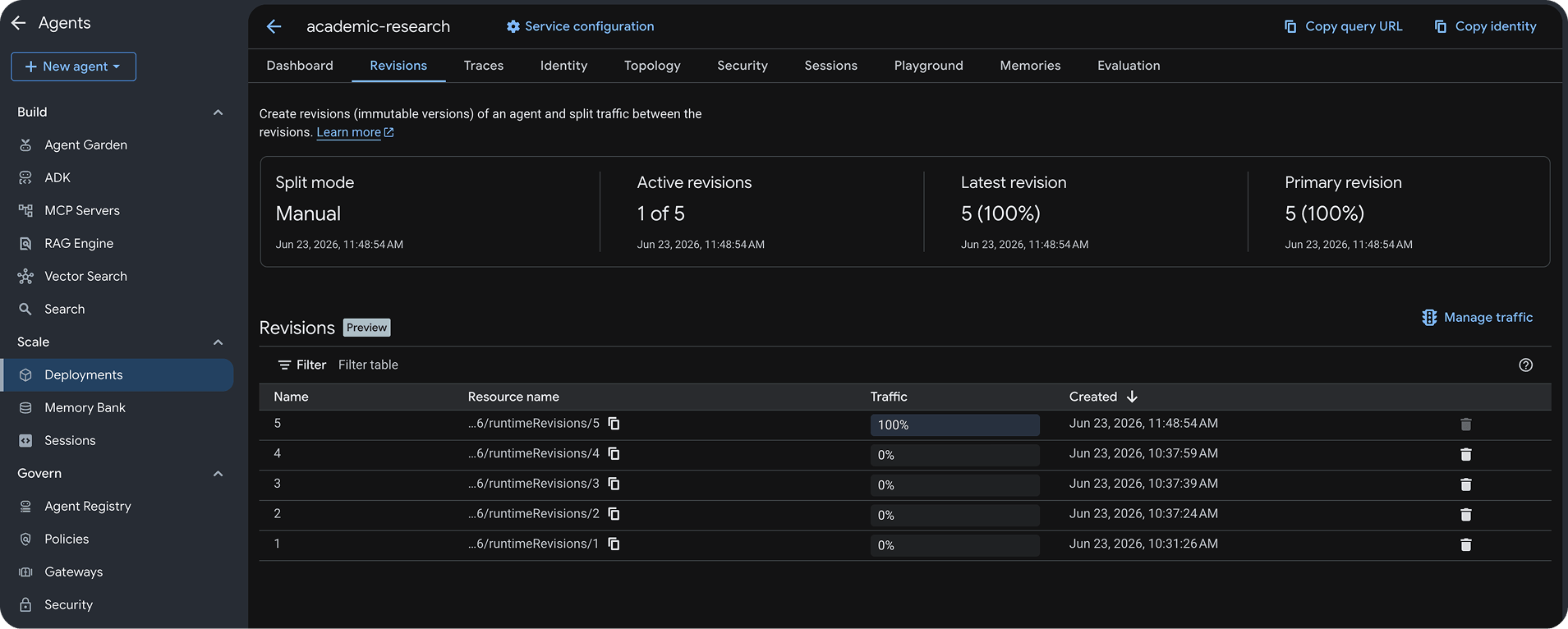Image resolution: width=1568 pixels, height=629 pixels.
Task: Click the back arrow beside Agents
Action: pos(19,23)
